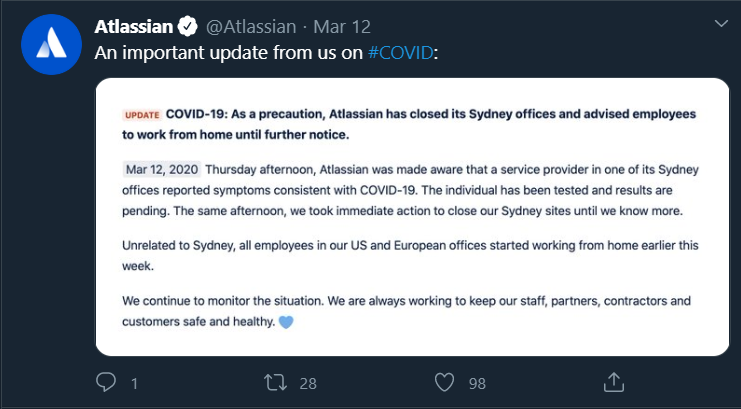The height and width of the screenshot is (409, 741).
Task: Click the reply count 1
Action: (x=134, y=383)
